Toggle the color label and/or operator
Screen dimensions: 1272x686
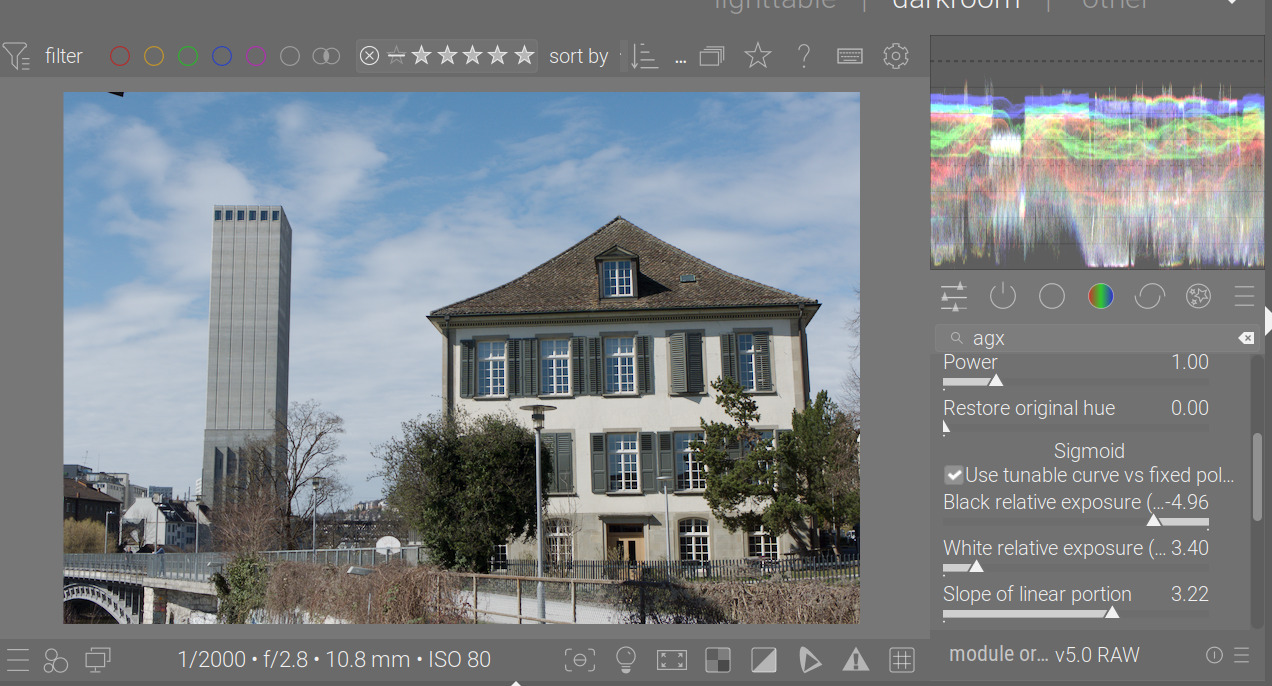tap(326, 56)
